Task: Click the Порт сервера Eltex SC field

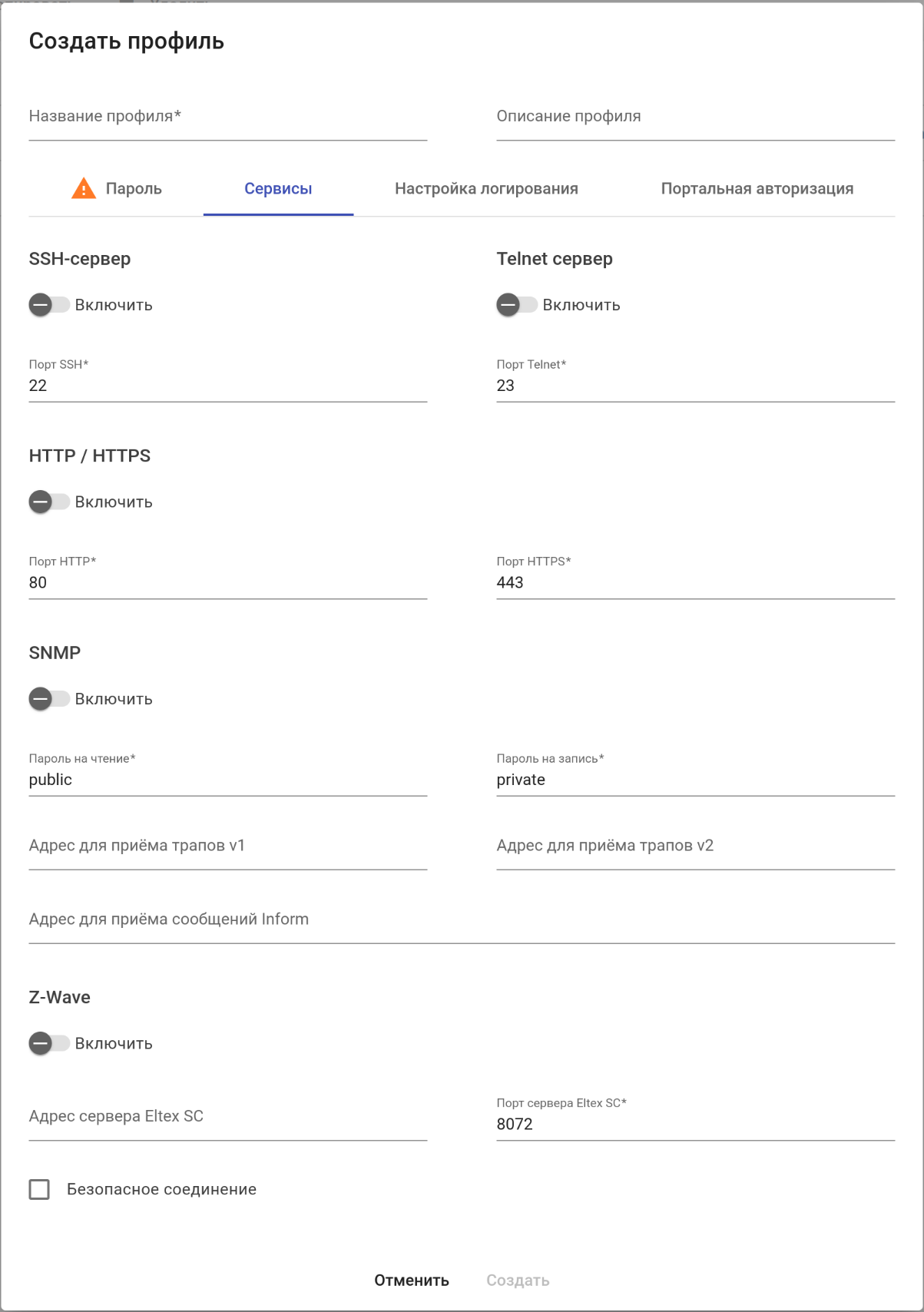Action: pyautogui.click(x=695, y=1124)
